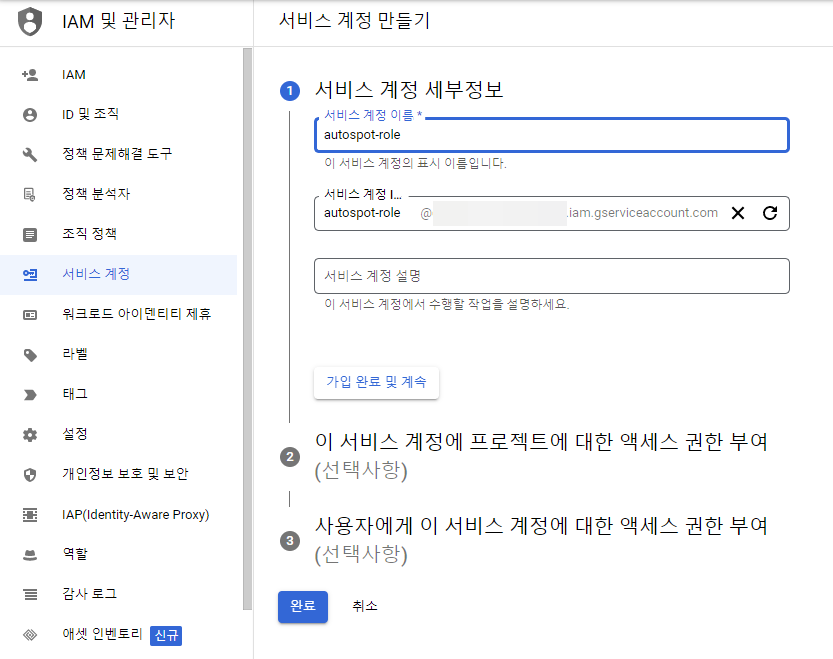Click the 취소 cancel button

(x=365, y=606)
